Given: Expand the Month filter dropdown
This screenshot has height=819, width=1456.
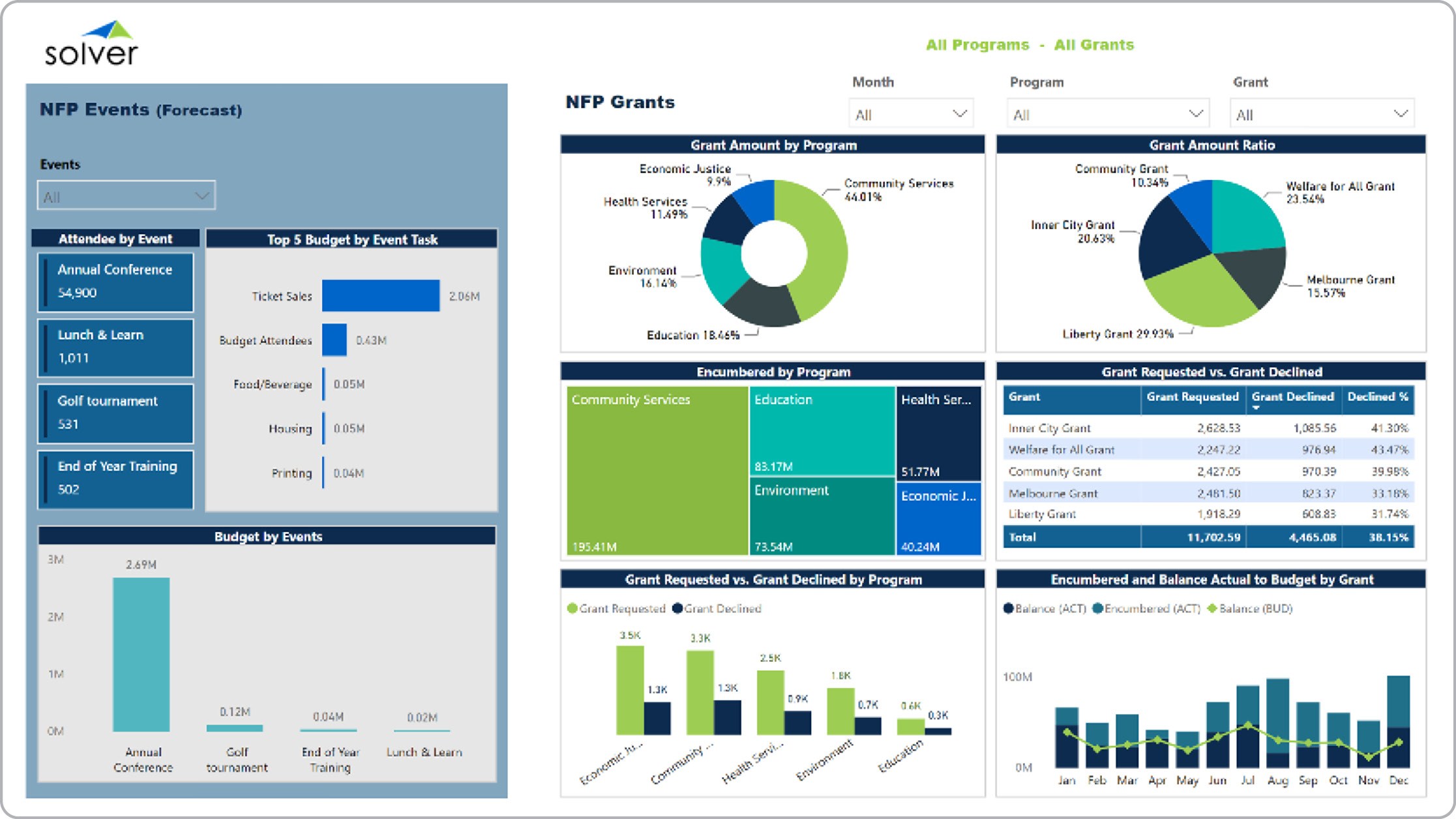Looking at the screenshot, I should pos(910,114).
